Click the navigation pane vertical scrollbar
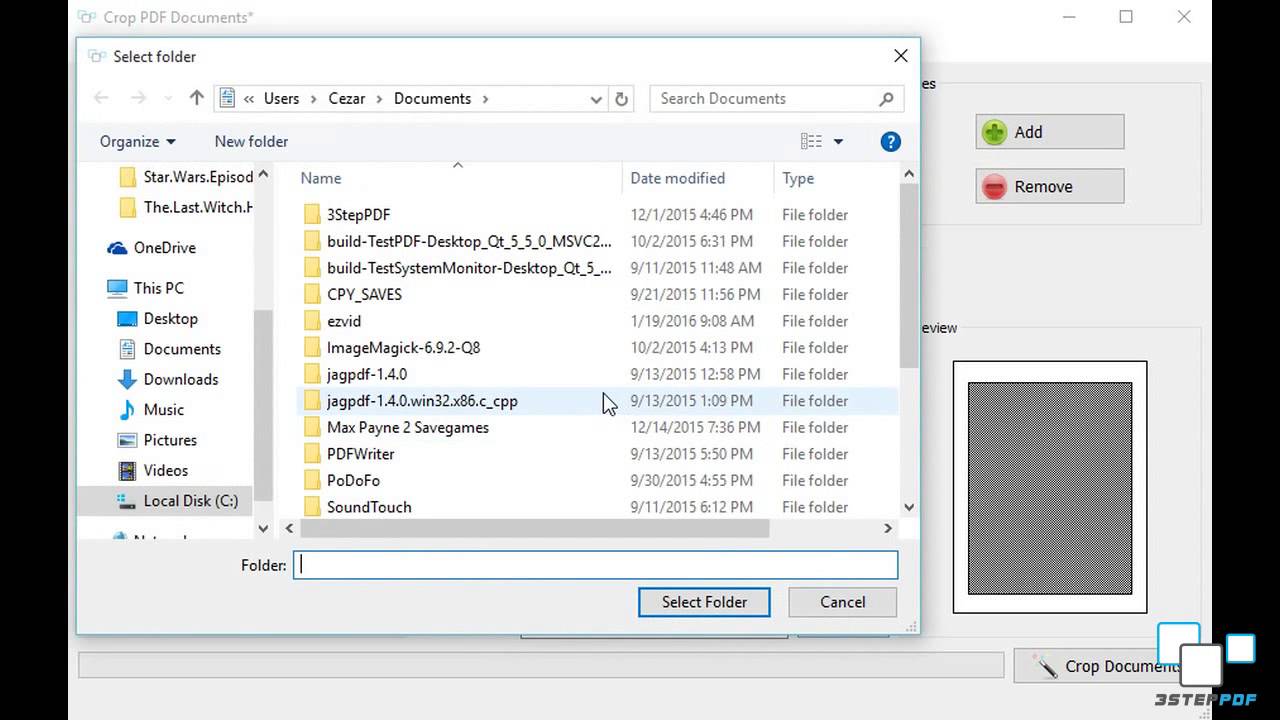1280x720 pixels. pyautogui.click(x=263, y=405)
